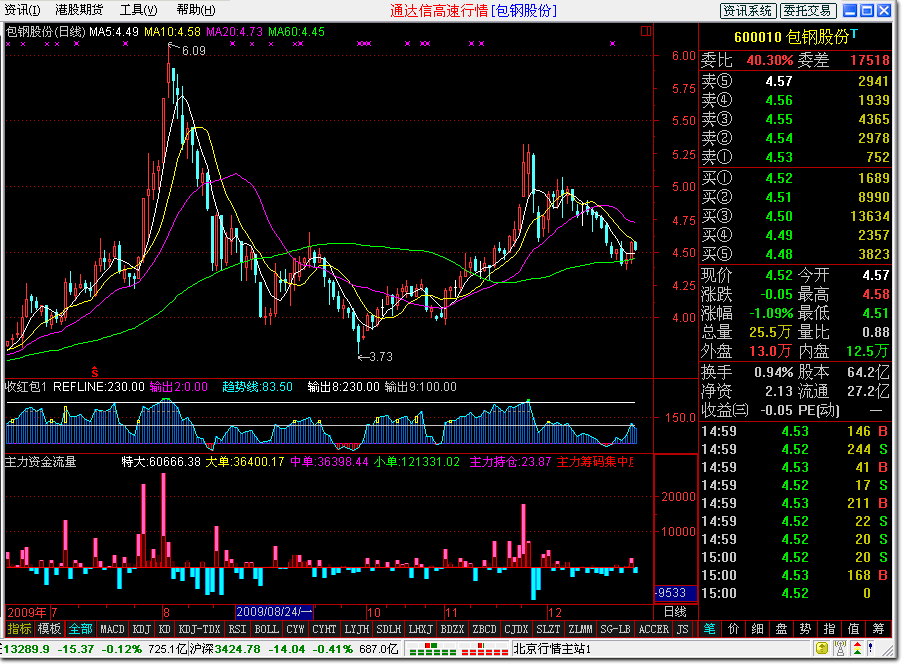Viewport: 904px width, 665px height.
Task: Click the green market-breadth bars indicator
Action: click(x=433, y=651)
